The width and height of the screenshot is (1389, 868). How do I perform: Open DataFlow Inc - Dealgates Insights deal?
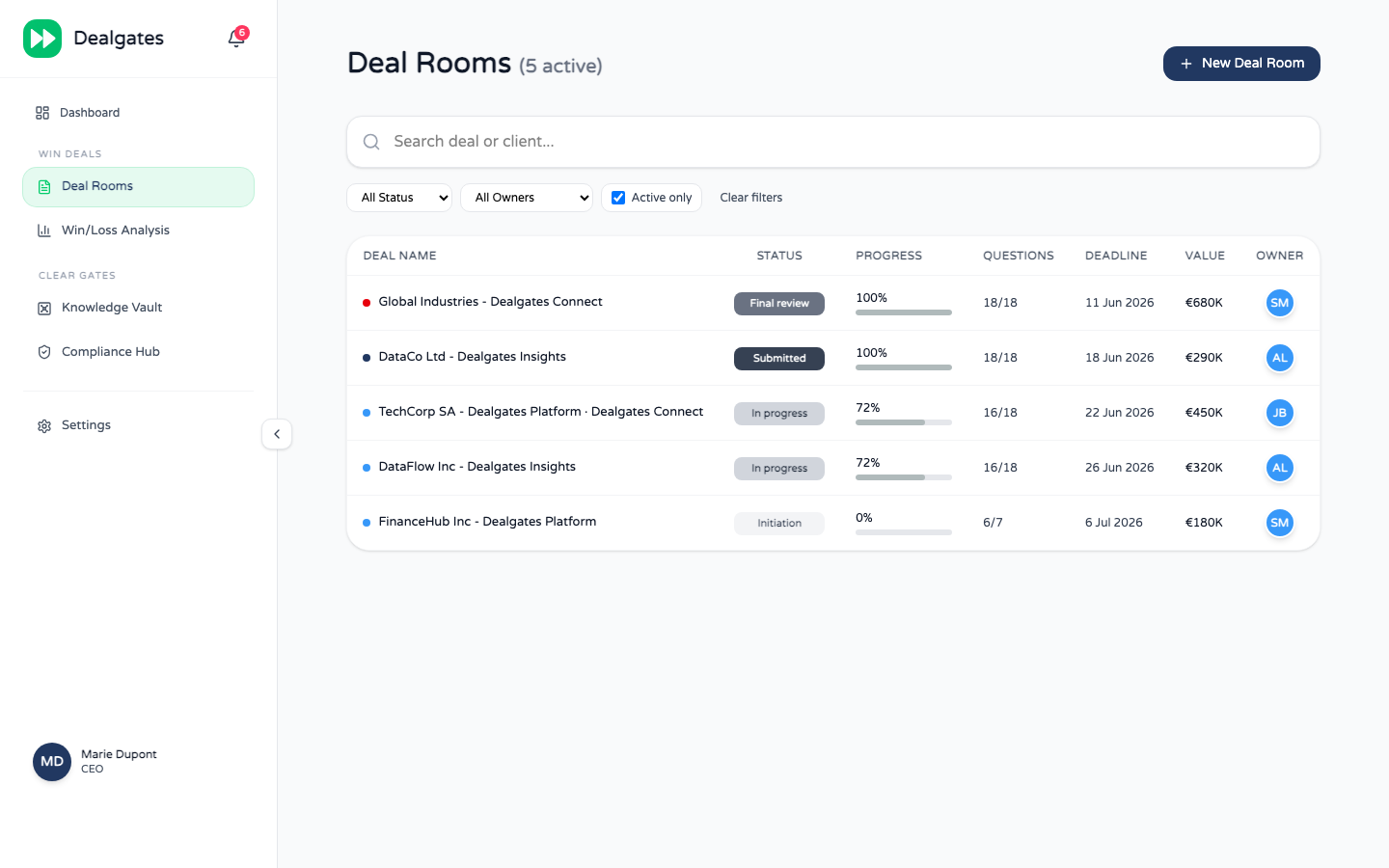(x=477, y=467)
